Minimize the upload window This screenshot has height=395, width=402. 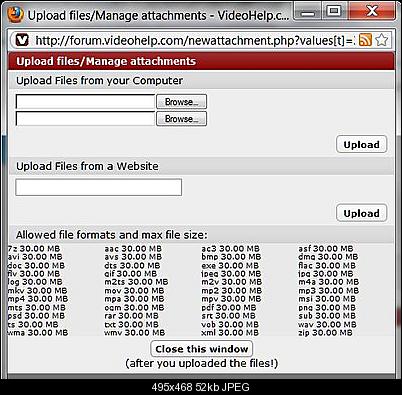click(x=309, y=12)
